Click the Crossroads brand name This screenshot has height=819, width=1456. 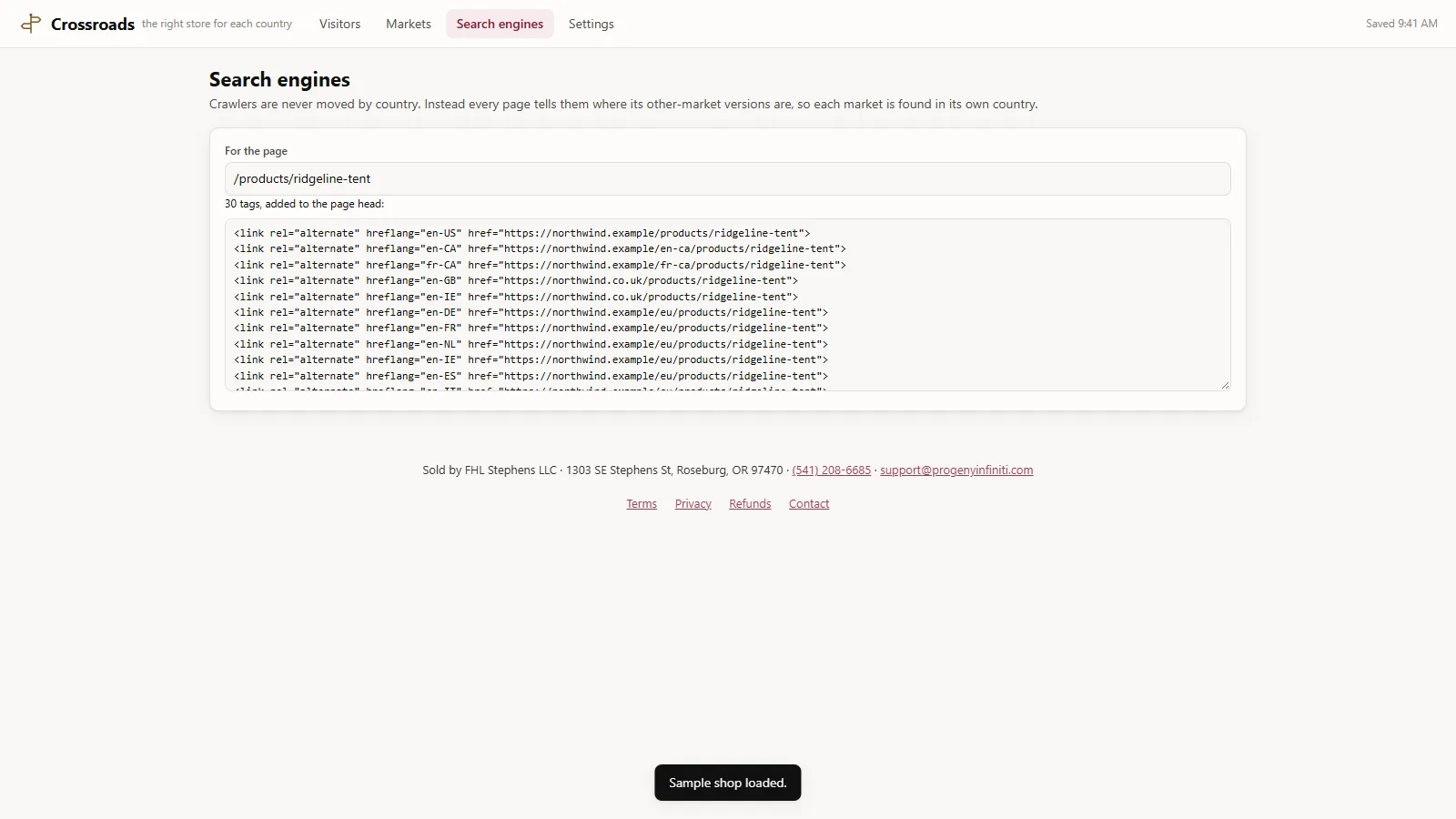(93, 25)
